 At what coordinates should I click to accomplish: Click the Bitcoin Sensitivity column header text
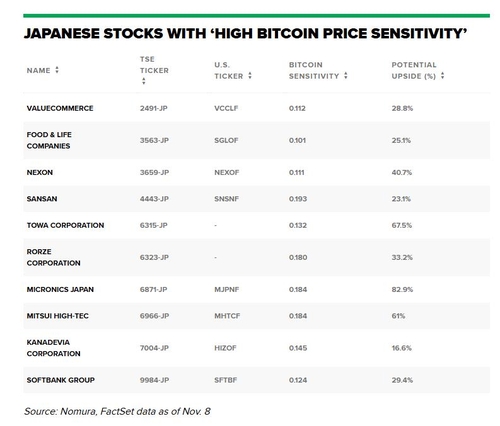pos(314,70)
